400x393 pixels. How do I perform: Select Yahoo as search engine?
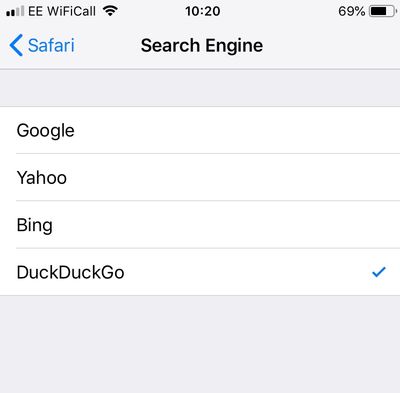[x=200, y=177]
